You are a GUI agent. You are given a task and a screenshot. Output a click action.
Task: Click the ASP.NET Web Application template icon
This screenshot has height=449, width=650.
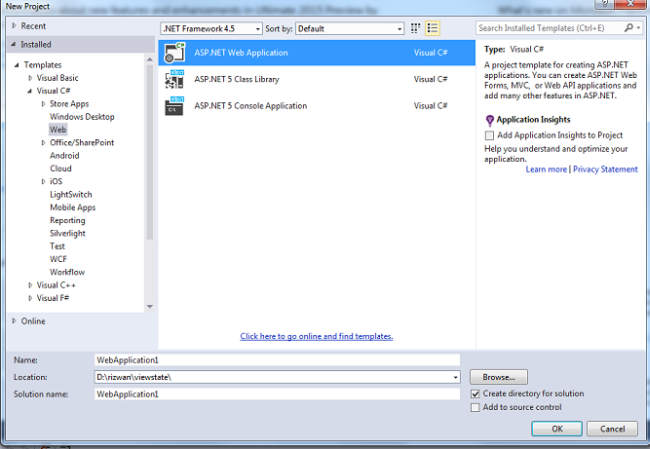175,53
